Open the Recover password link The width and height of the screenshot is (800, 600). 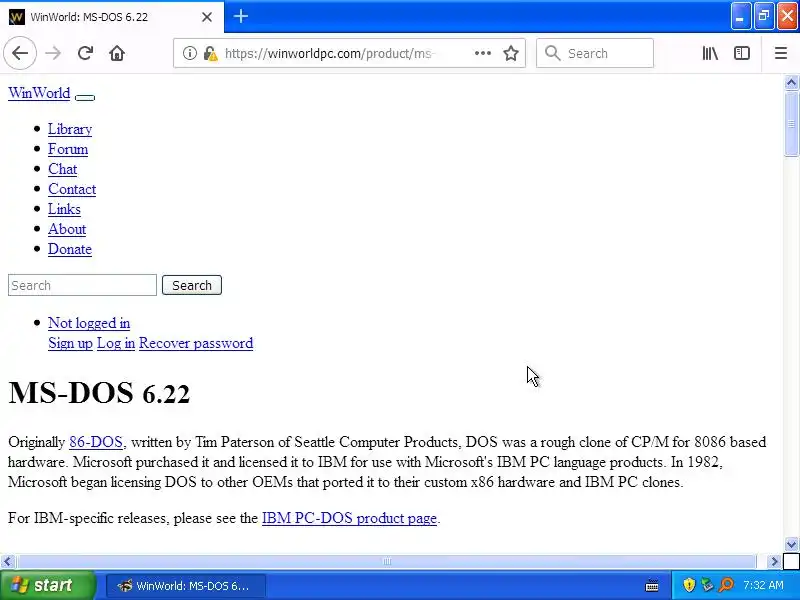point(196,343)
